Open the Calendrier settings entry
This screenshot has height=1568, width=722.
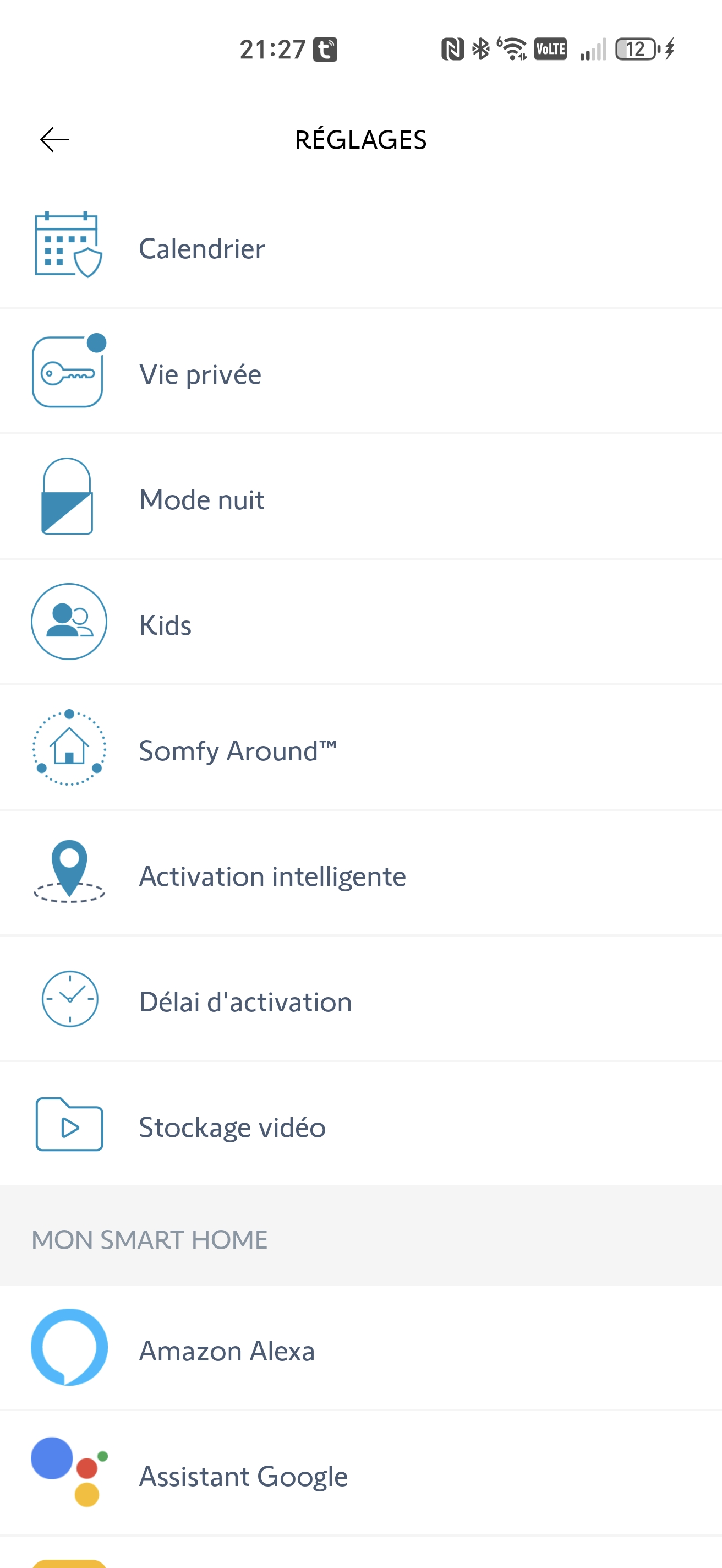(x=202, y=249)
